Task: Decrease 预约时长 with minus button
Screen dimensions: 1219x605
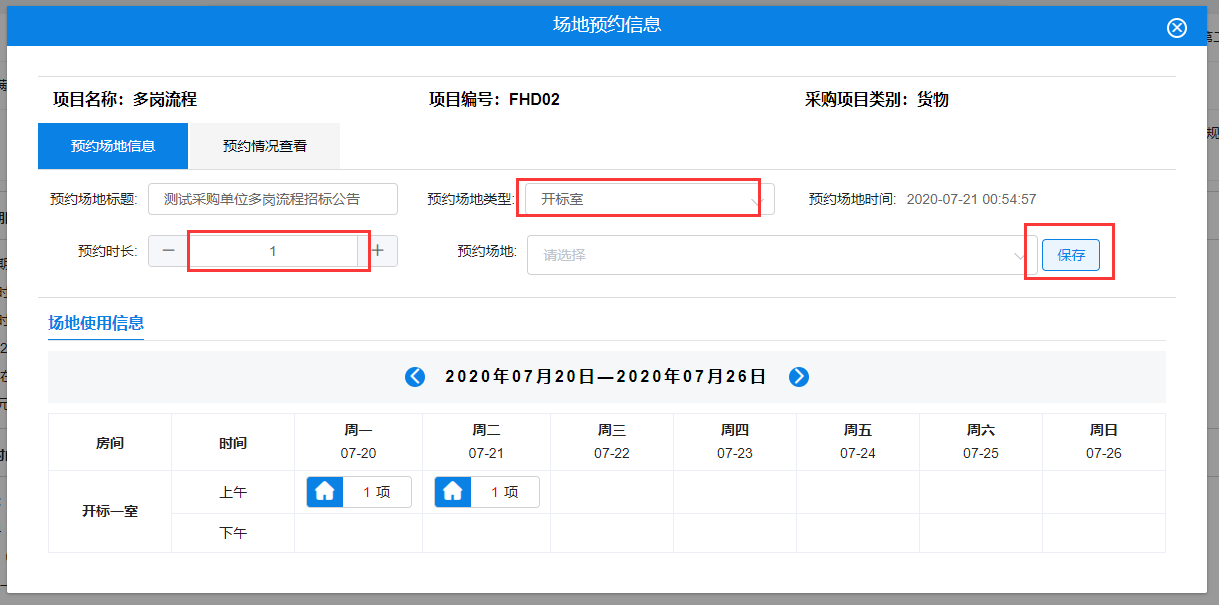Action: tap(168, 251)
